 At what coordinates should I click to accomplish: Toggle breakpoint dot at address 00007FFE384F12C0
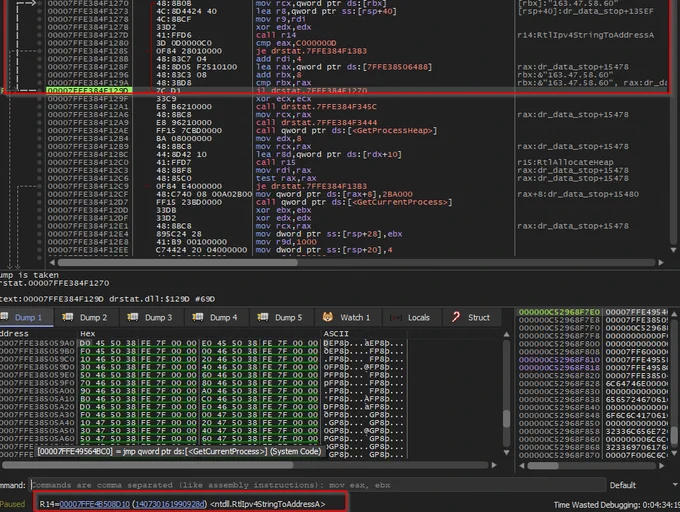point(39,163)
